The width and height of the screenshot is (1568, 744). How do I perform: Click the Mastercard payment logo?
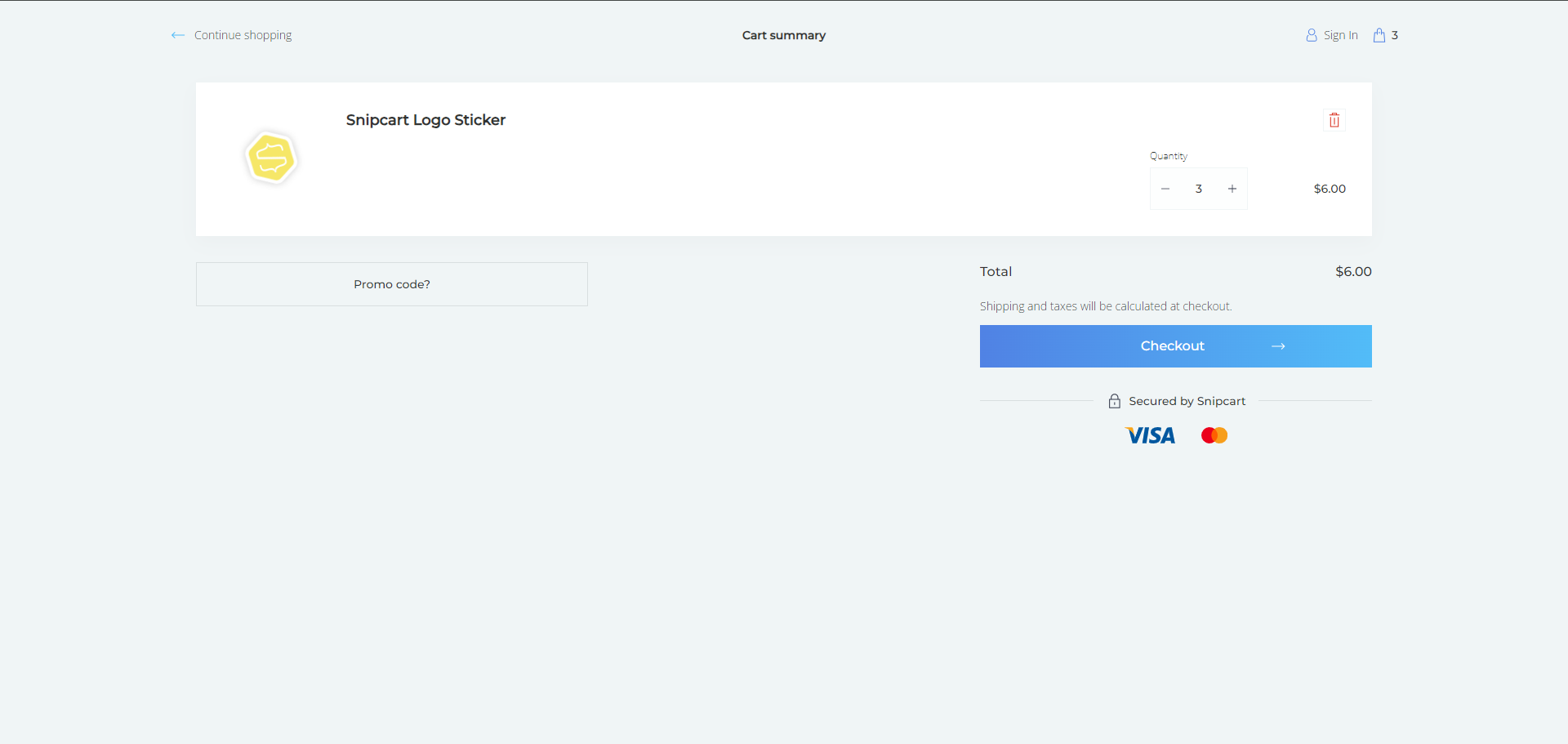1214,435
